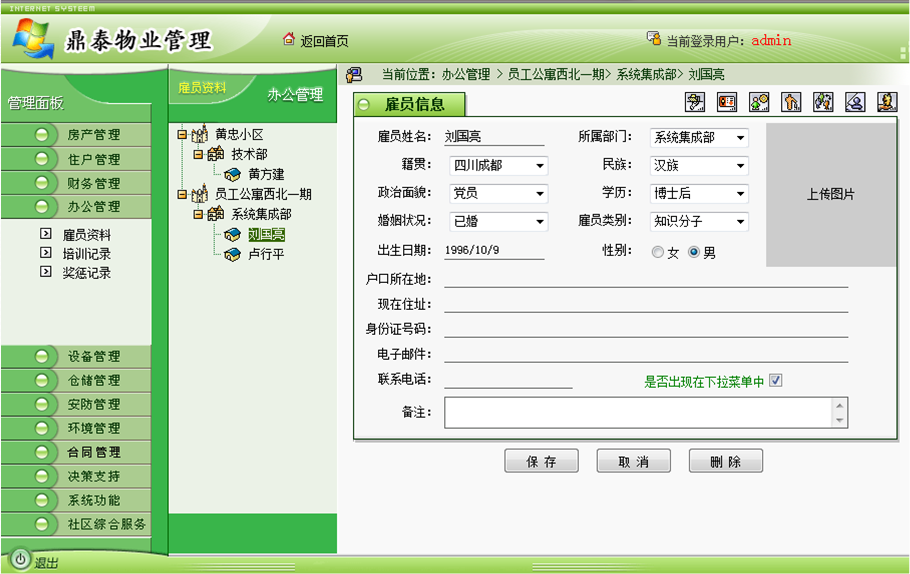Viewport: 910px width, 574px height.
Task: Click the first toolbar icon with the hat figure
Action: 695,102
